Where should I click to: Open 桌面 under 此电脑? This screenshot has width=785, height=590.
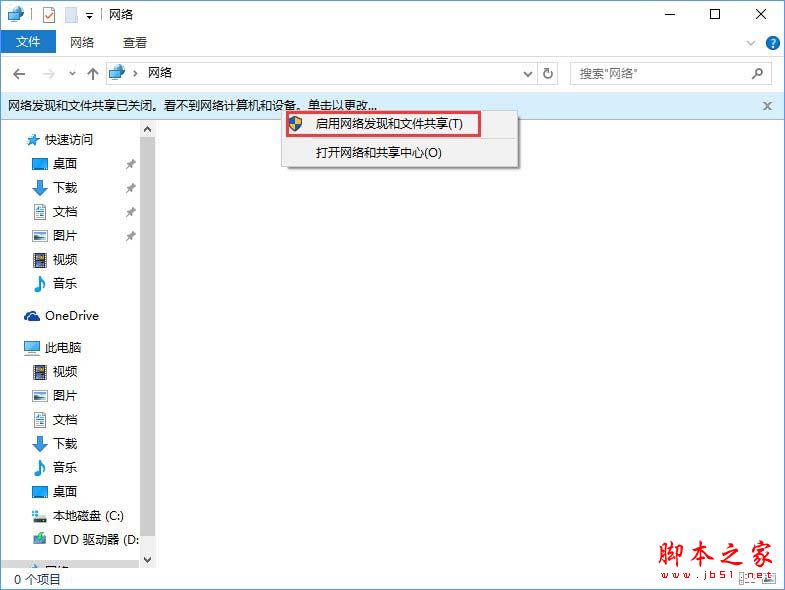[x=65, y=491]
